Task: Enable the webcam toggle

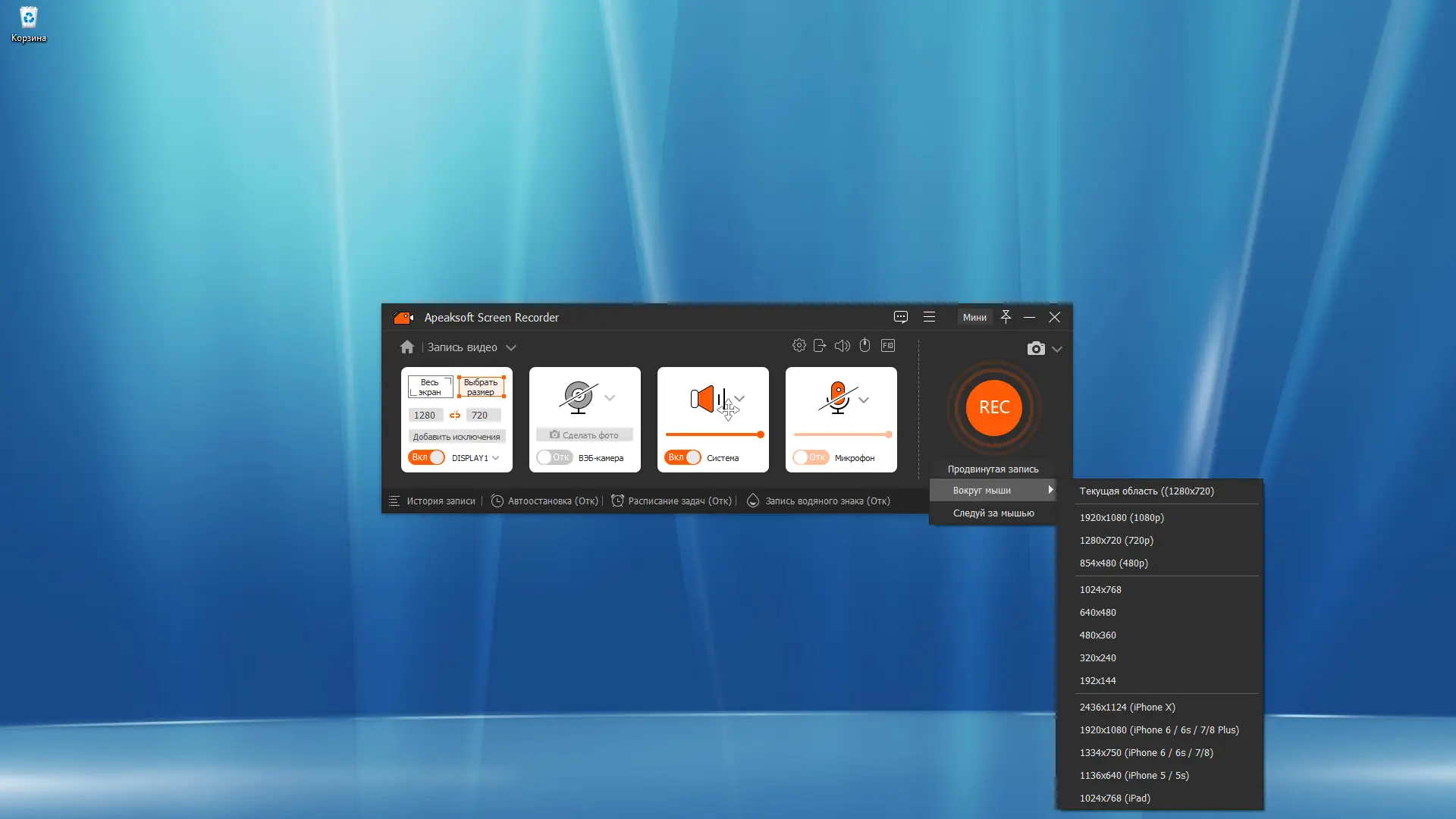Action: pyautogui.click(x=554, y=457)
